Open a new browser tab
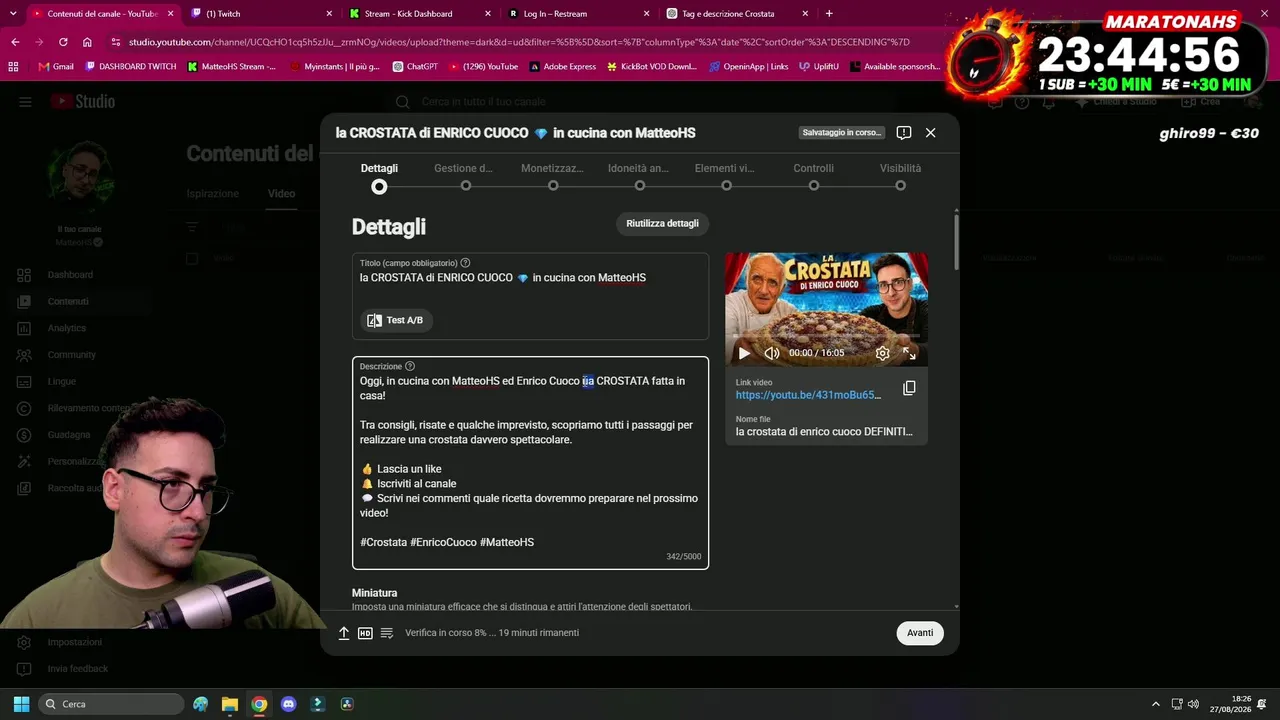This screenshot has height=720, width=1280. point(829,14)
